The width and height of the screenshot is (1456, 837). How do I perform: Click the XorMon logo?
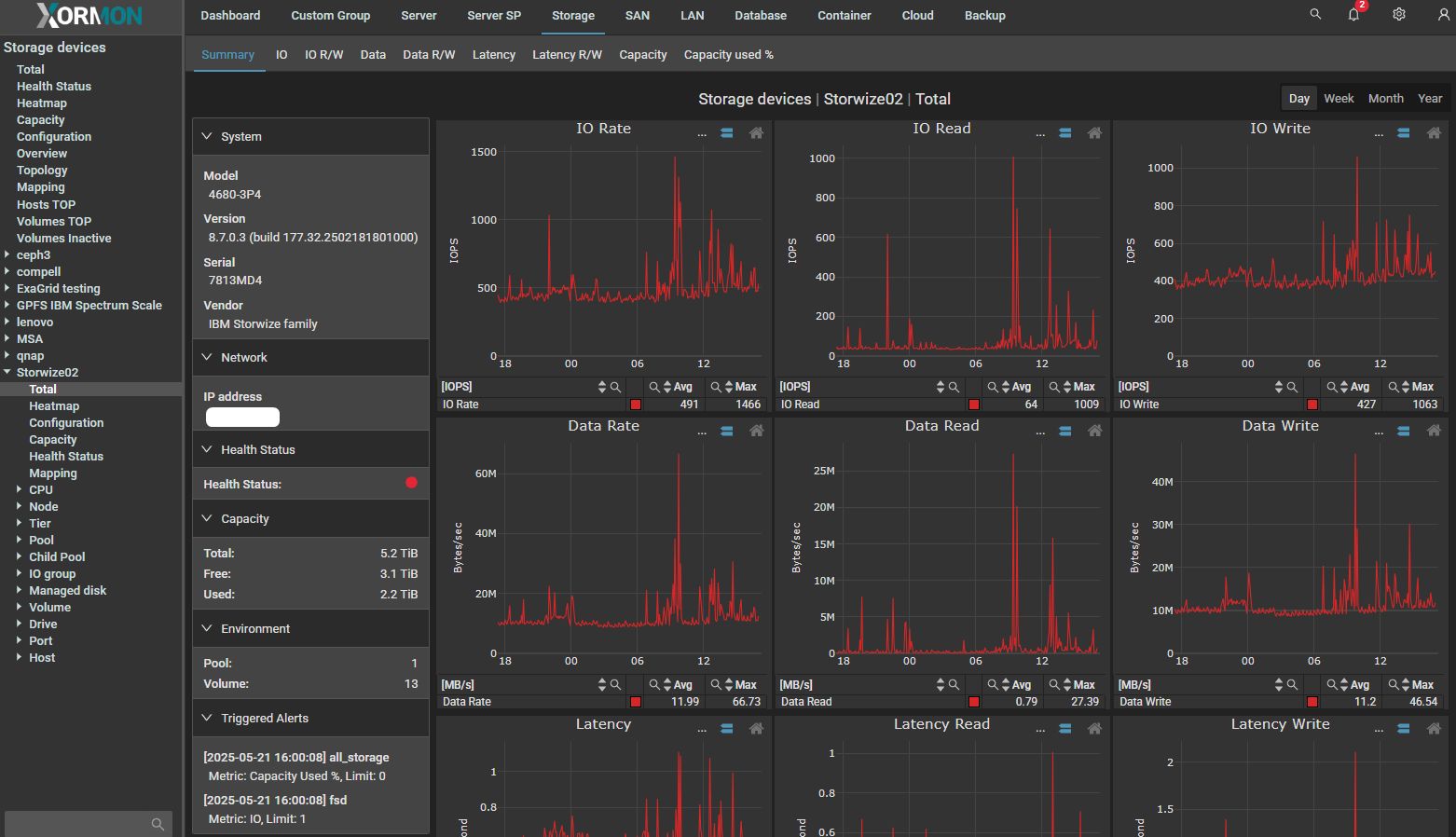tap(89, 16)
